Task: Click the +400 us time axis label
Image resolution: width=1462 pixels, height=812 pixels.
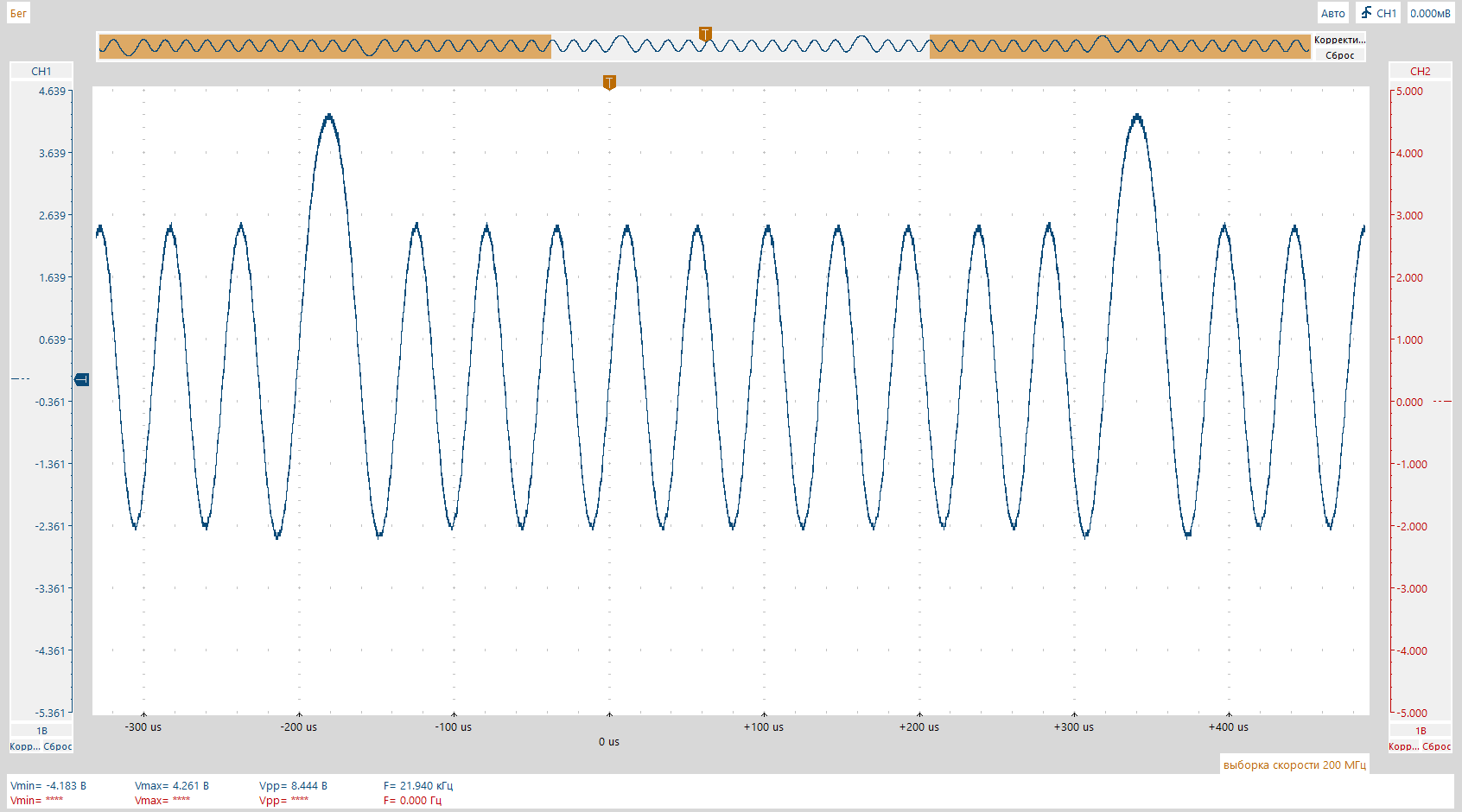Action: [1229, 727]
